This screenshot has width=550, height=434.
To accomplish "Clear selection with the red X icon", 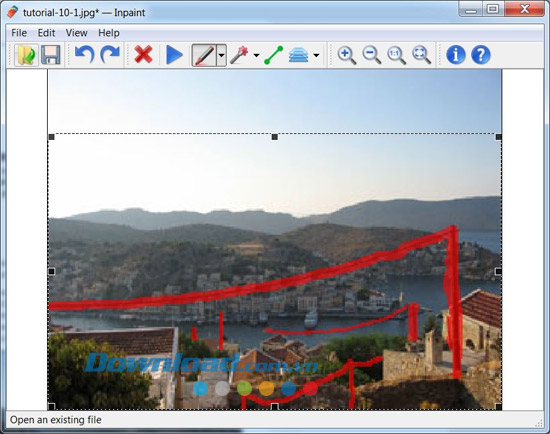I will 143,55.
